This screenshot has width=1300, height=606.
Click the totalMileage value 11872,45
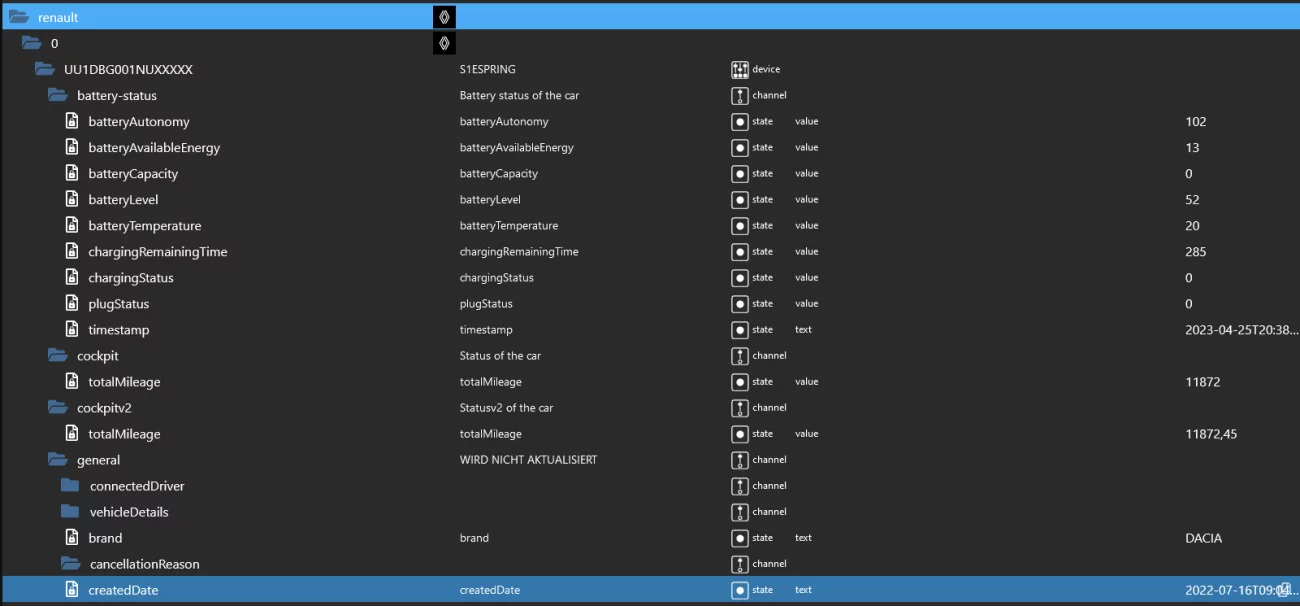point(1210,434)
